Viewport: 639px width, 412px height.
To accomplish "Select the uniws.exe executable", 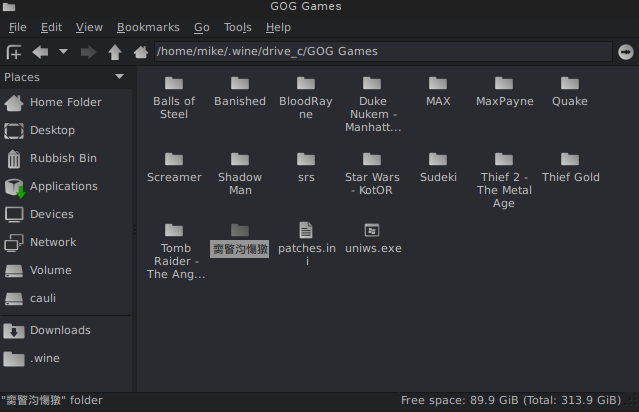I will (373, 238).
